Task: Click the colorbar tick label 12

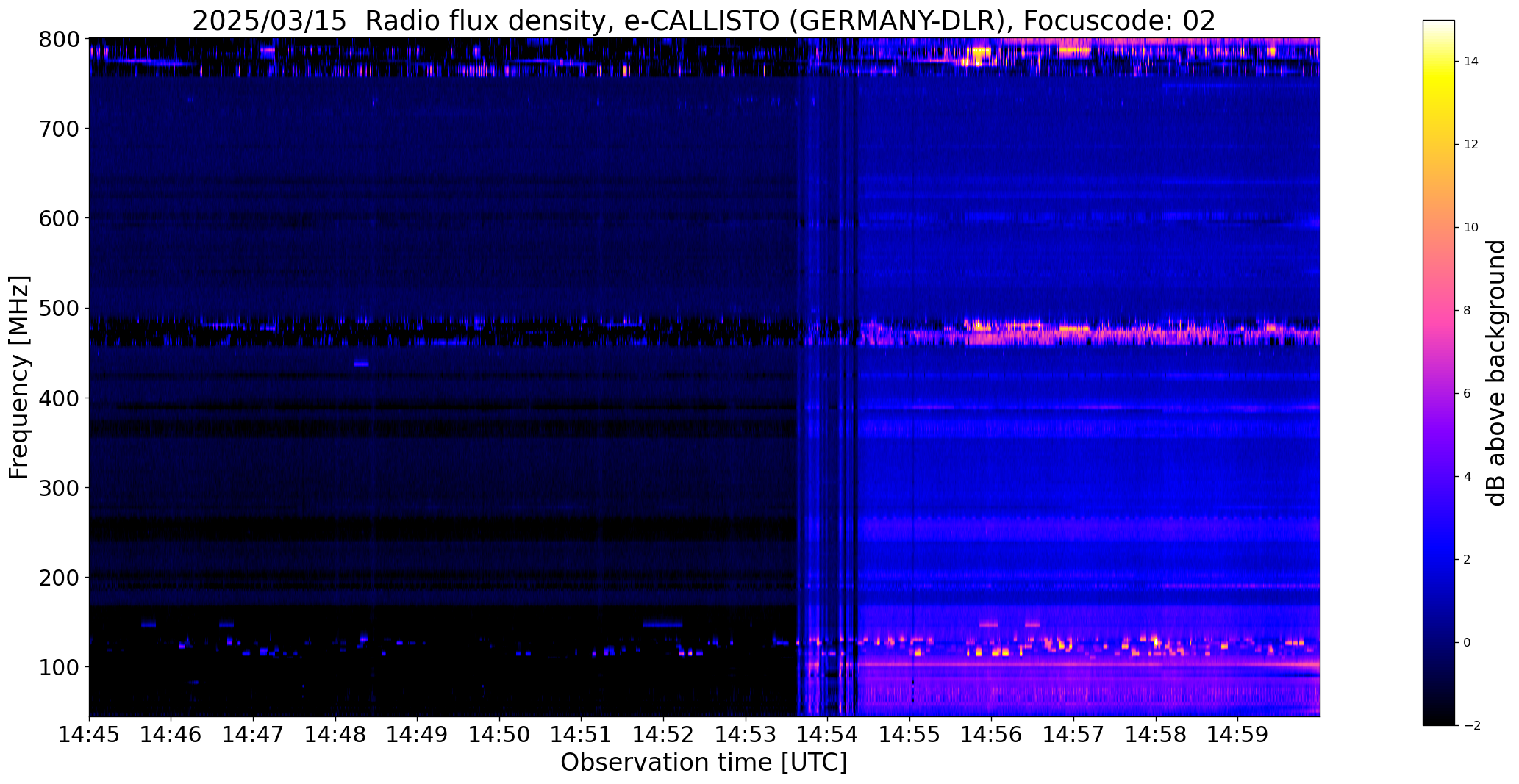Action: tap(1471, 145)
